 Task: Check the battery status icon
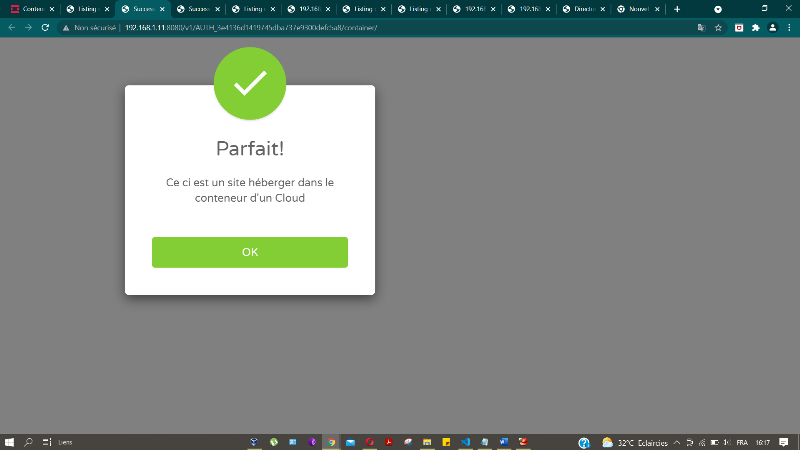point(715,442)
